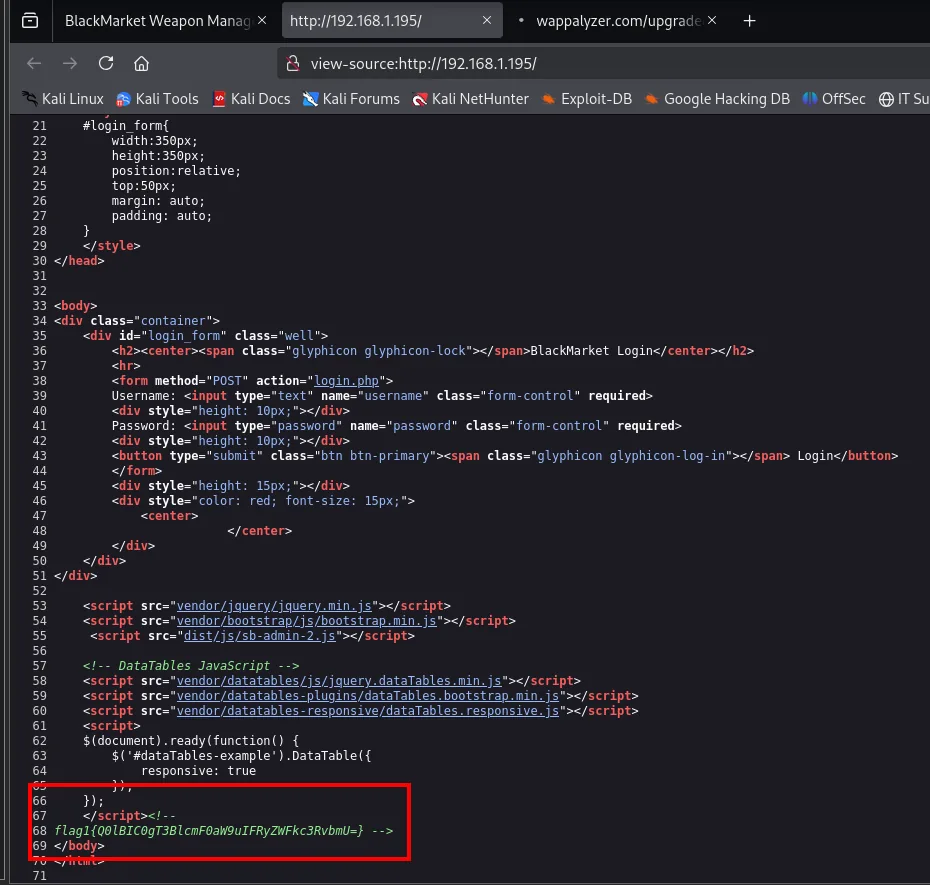Click the flag1{Q0lBIC0gT3BlcmF0aW9uIFRyZWFkc3RvbmU=} comment text
The height and width of the screenshot is (885, 930).
point(209,830)
